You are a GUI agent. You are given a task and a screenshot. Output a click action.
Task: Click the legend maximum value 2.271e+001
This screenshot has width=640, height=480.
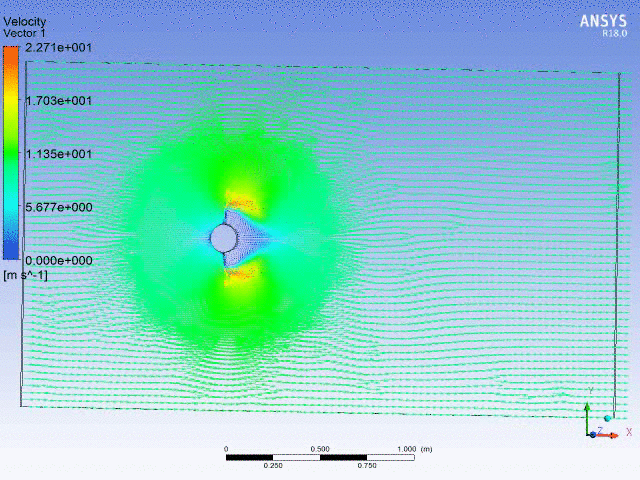59,48
